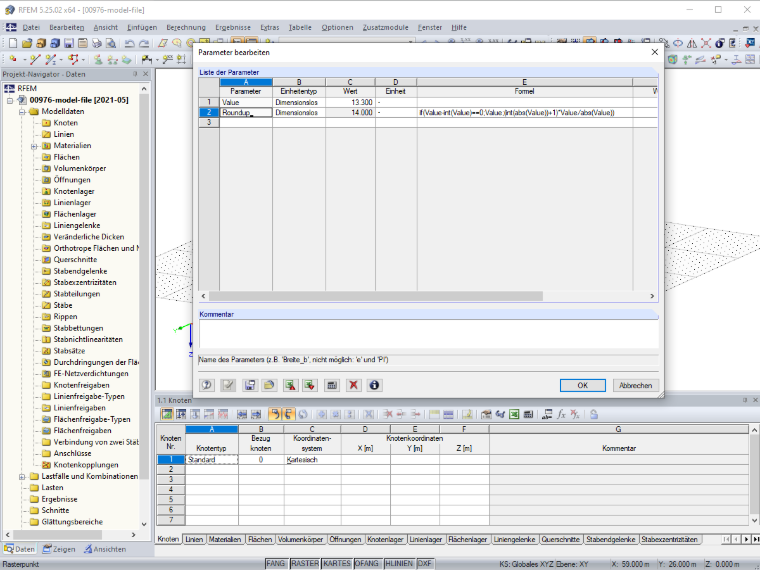This screenshot has width=760, height=570.
Task: Click the red X delete icon in dialog
Action: click(x=353, y=385)
